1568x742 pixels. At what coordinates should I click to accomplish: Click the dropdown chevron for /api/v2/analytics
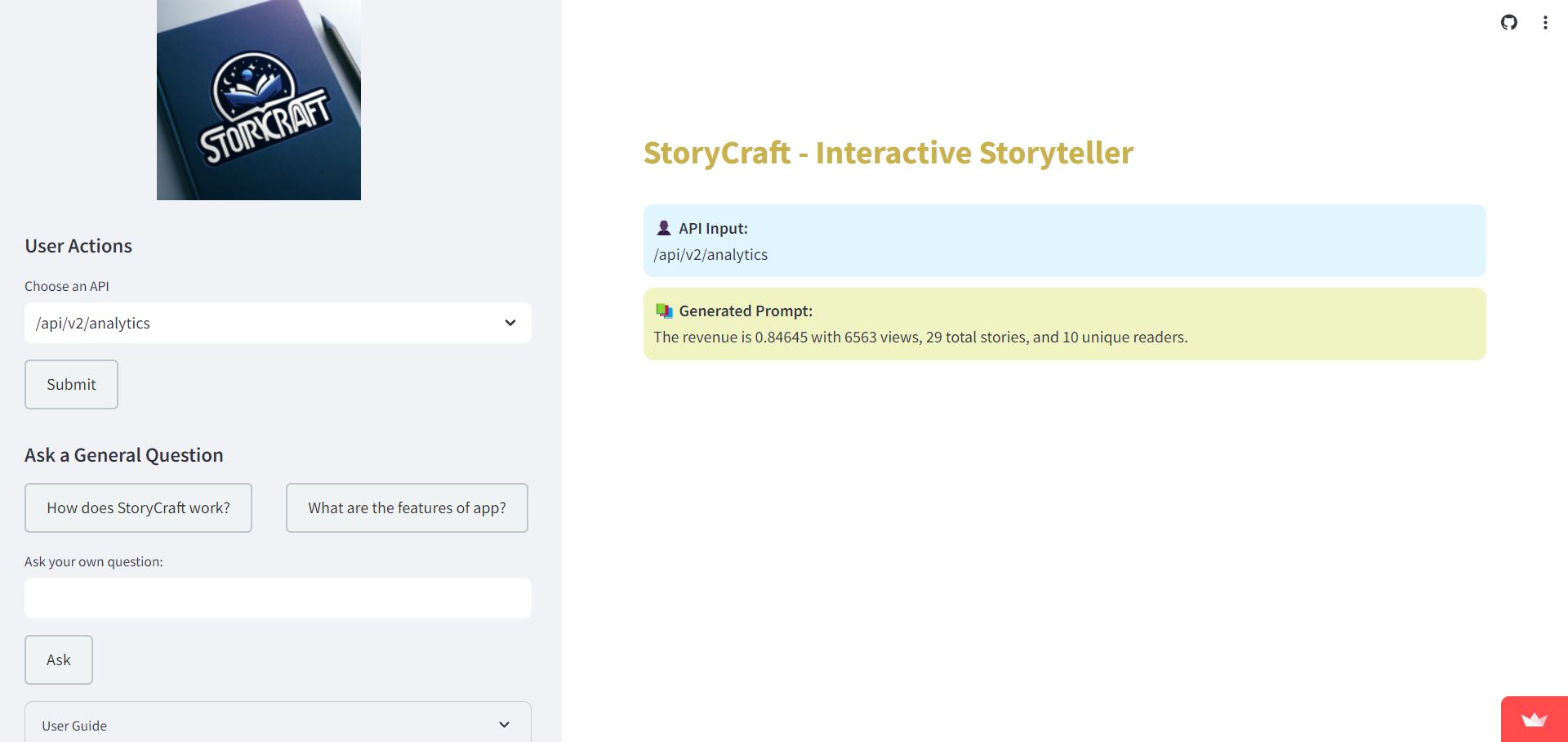pos(510,323)
